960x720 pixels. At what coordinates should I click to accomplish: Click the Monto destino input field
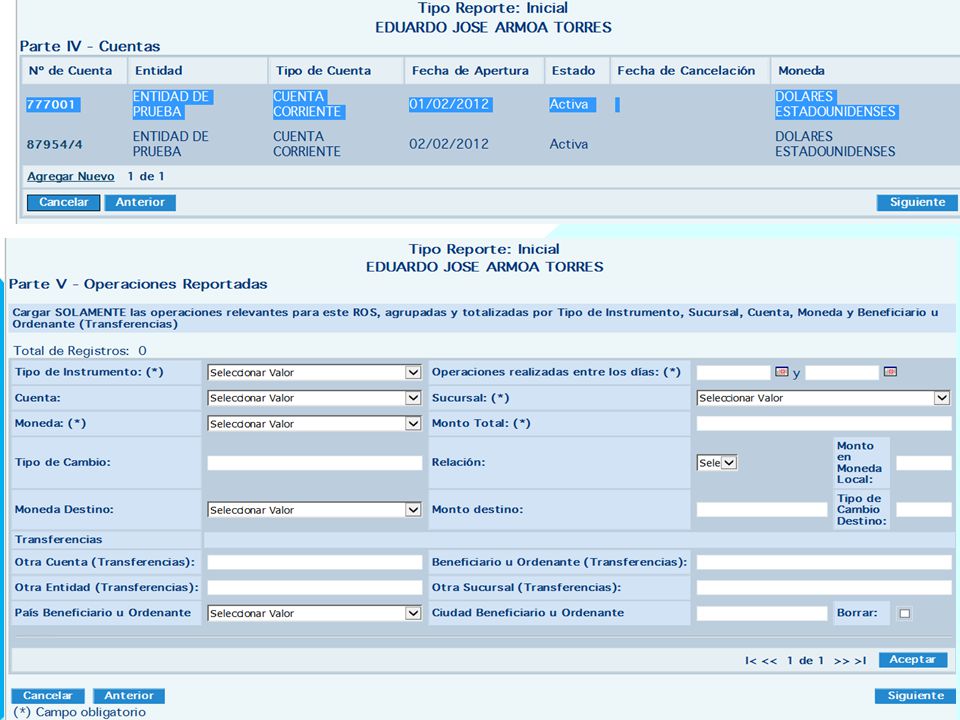[762, 510]
